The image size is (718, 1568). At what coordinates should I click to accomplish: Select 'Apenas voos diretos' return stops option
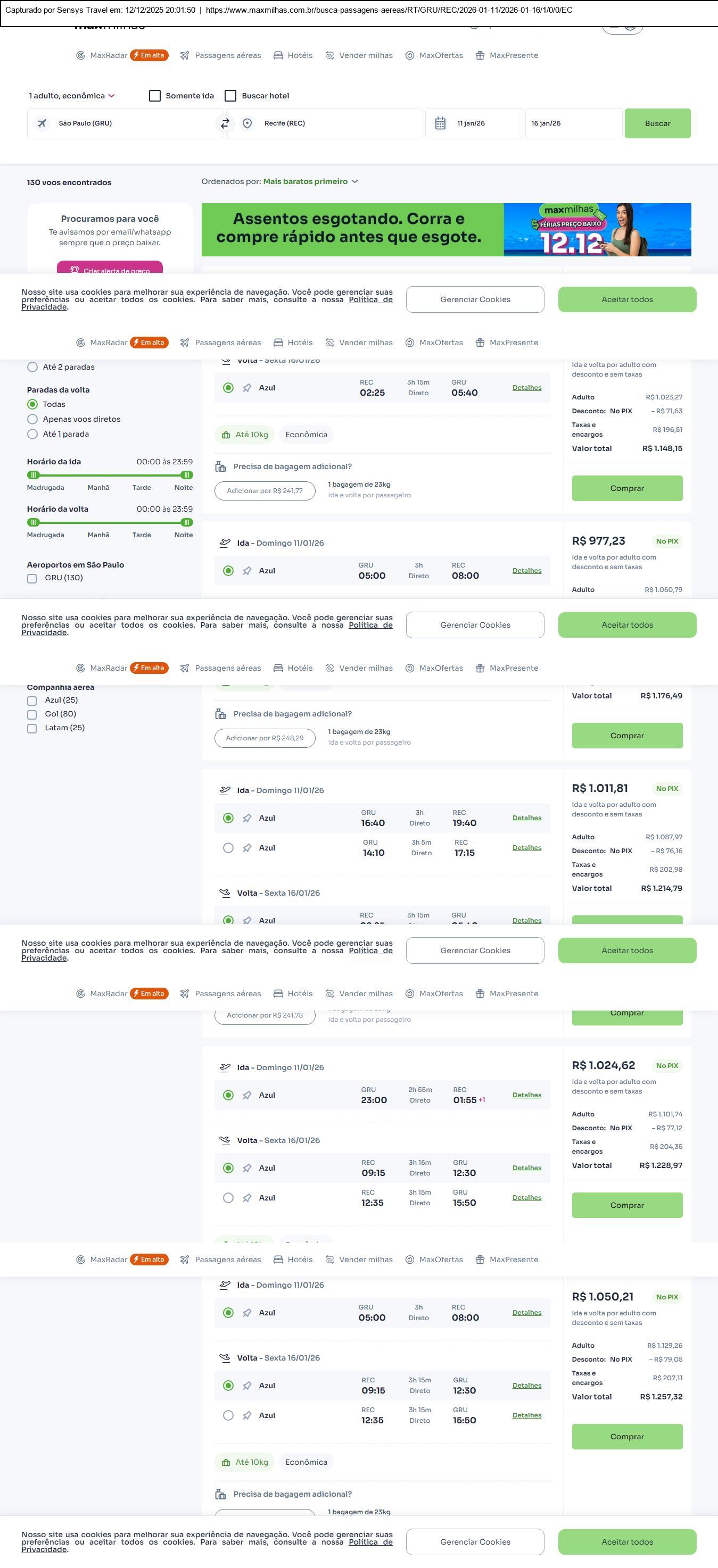33,419
